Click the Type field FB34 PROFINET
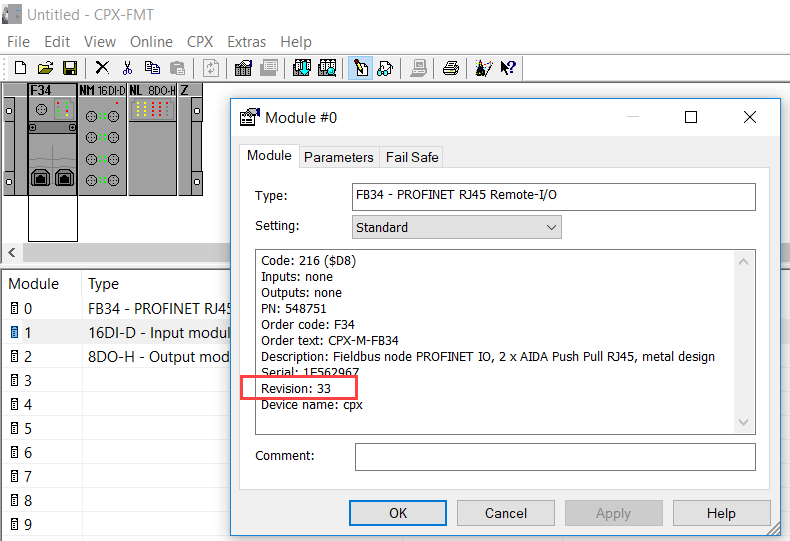Viewport: 790px width, 541px height. click(554, 196)
